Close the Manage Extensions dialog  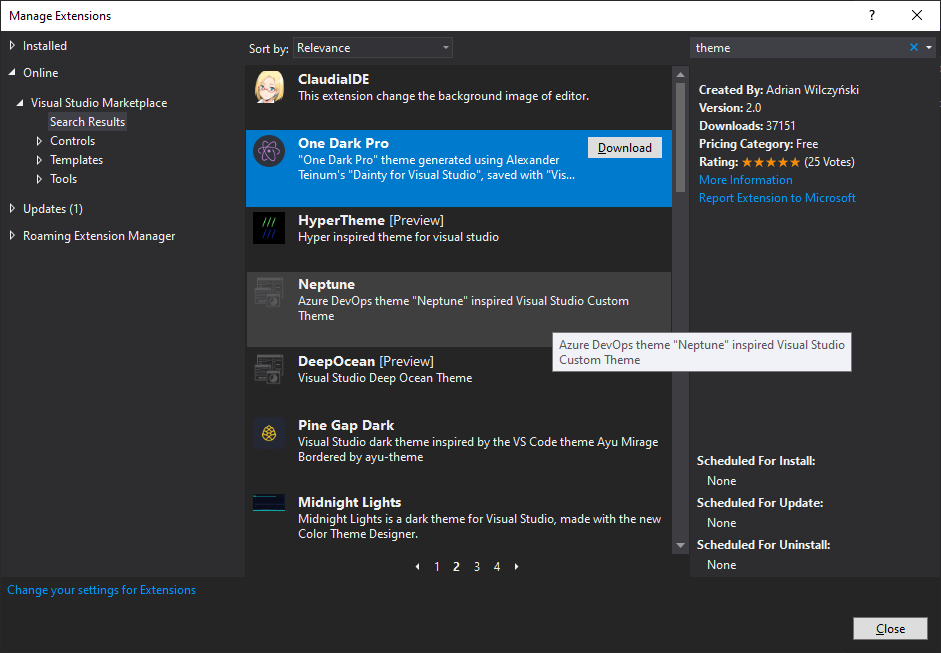(890, 628)
